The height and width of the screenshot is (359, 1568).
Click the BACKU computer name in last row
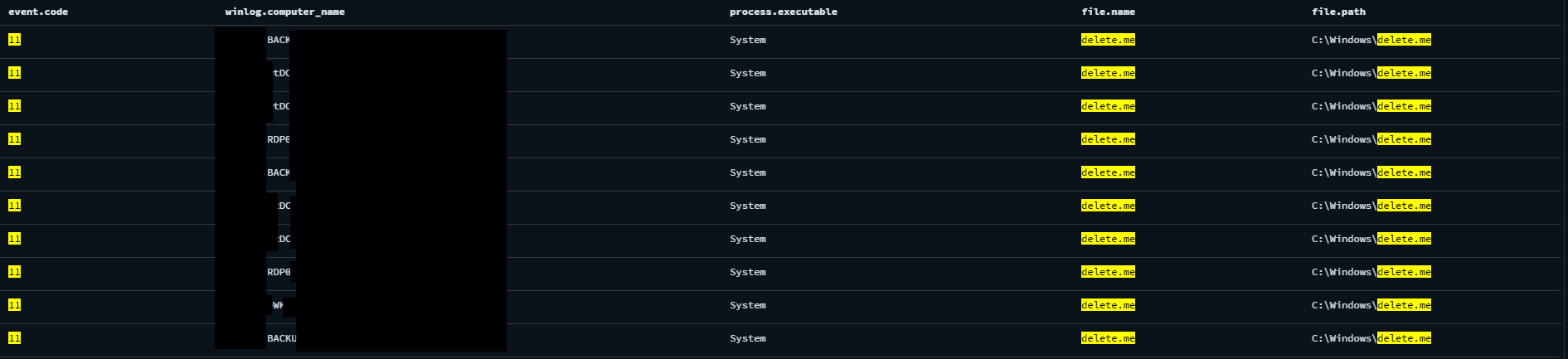click(281, 338)
